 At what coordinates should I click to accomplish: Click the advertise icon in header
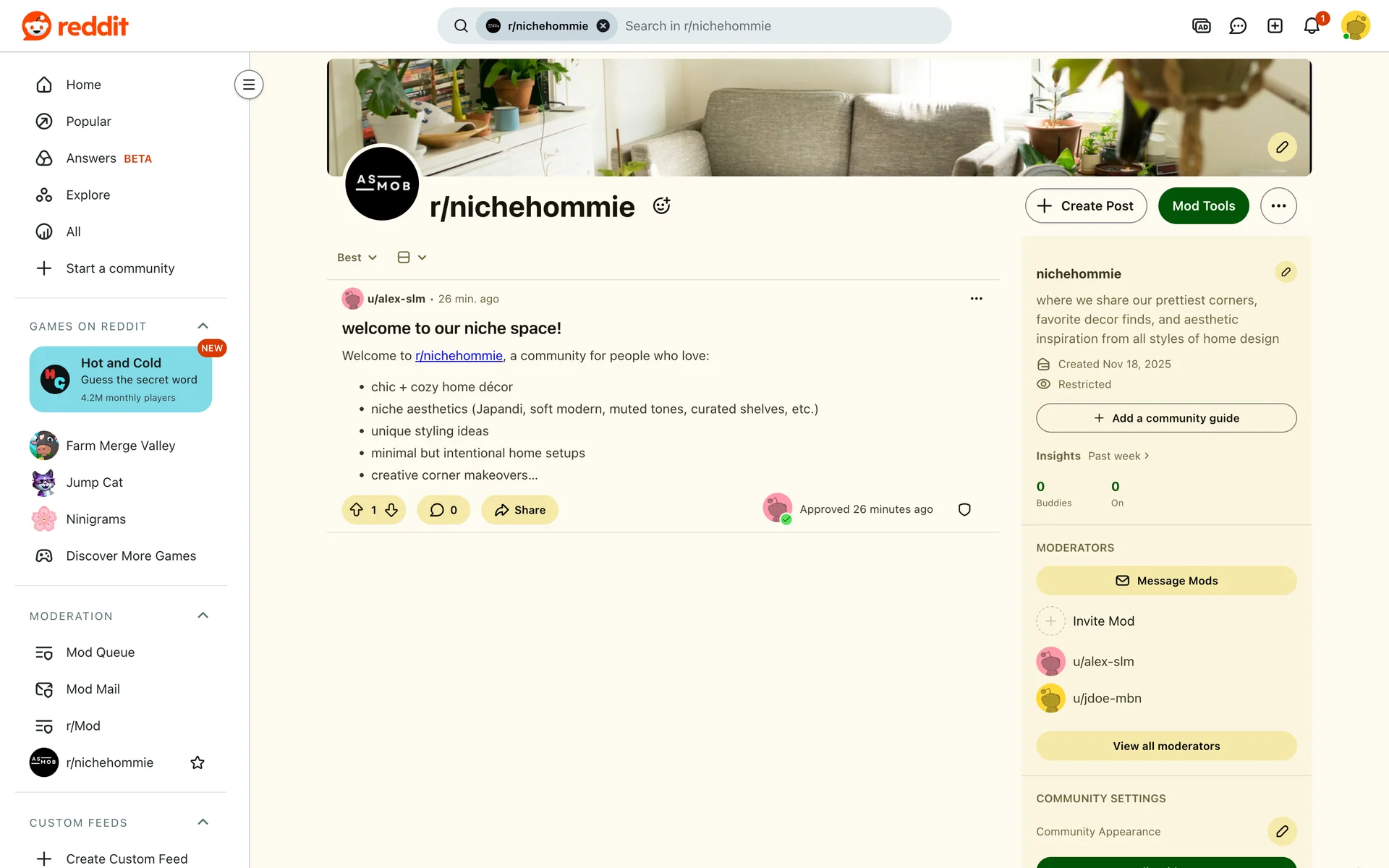(x=1201, y=26)
